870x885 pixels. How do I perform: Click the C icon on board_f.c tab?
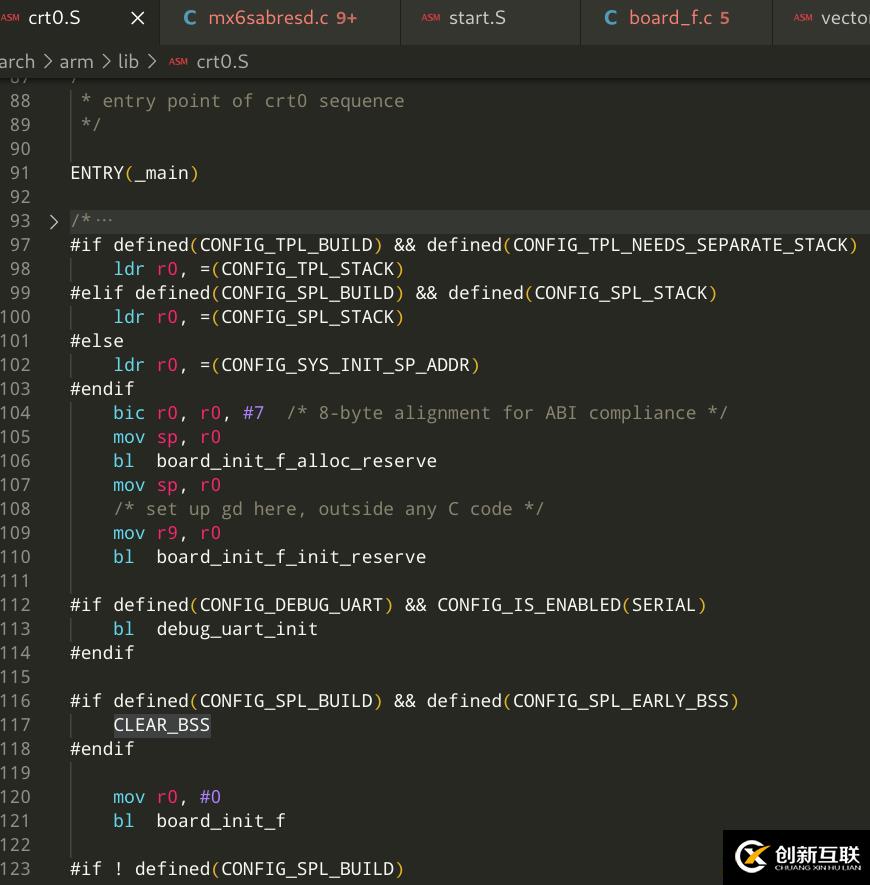(x=611, y=18)
